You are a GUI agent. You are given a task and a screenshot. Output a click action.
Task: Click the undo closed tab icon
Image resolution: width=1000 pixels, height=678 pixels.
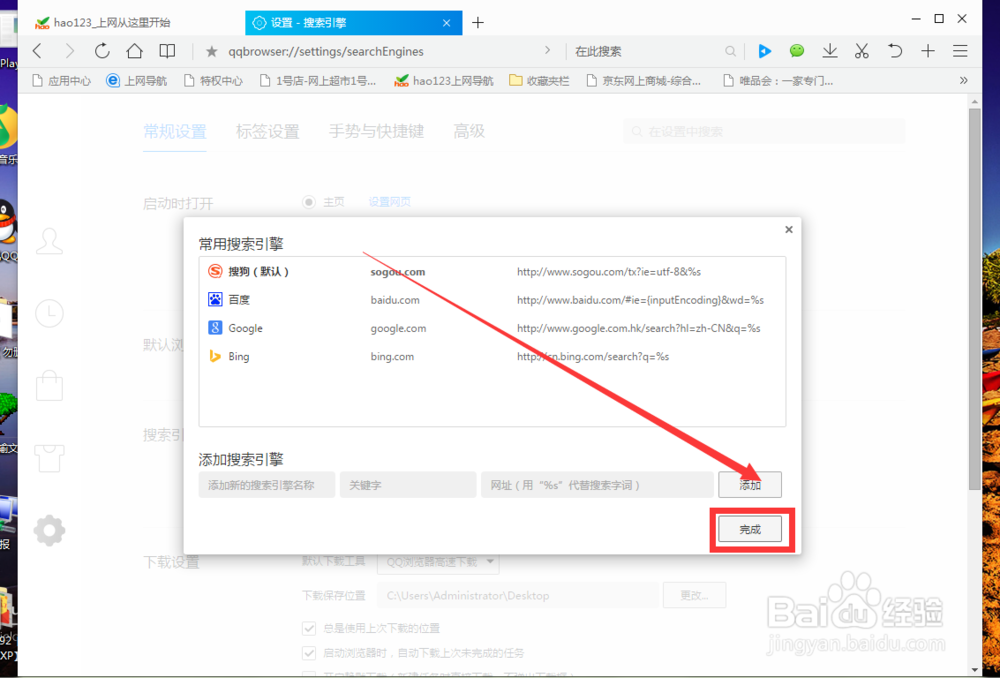click(895, 51)
